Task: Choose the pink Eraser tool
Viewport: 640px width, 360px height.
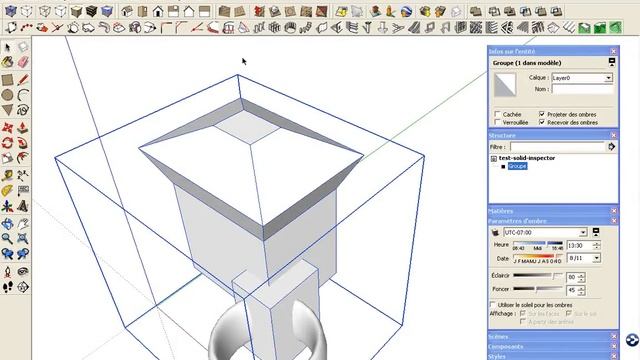Action: pos(23,62)
